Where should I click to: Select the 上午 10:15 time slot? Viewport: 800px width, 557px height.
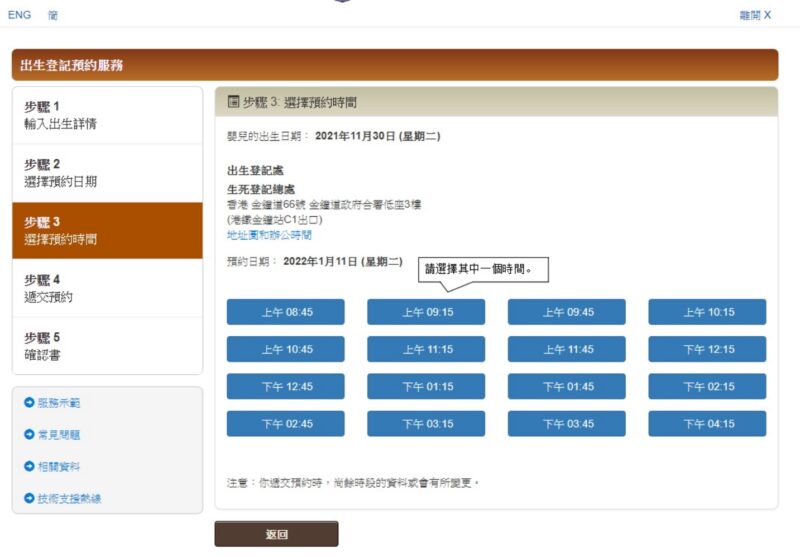[707, 312]
